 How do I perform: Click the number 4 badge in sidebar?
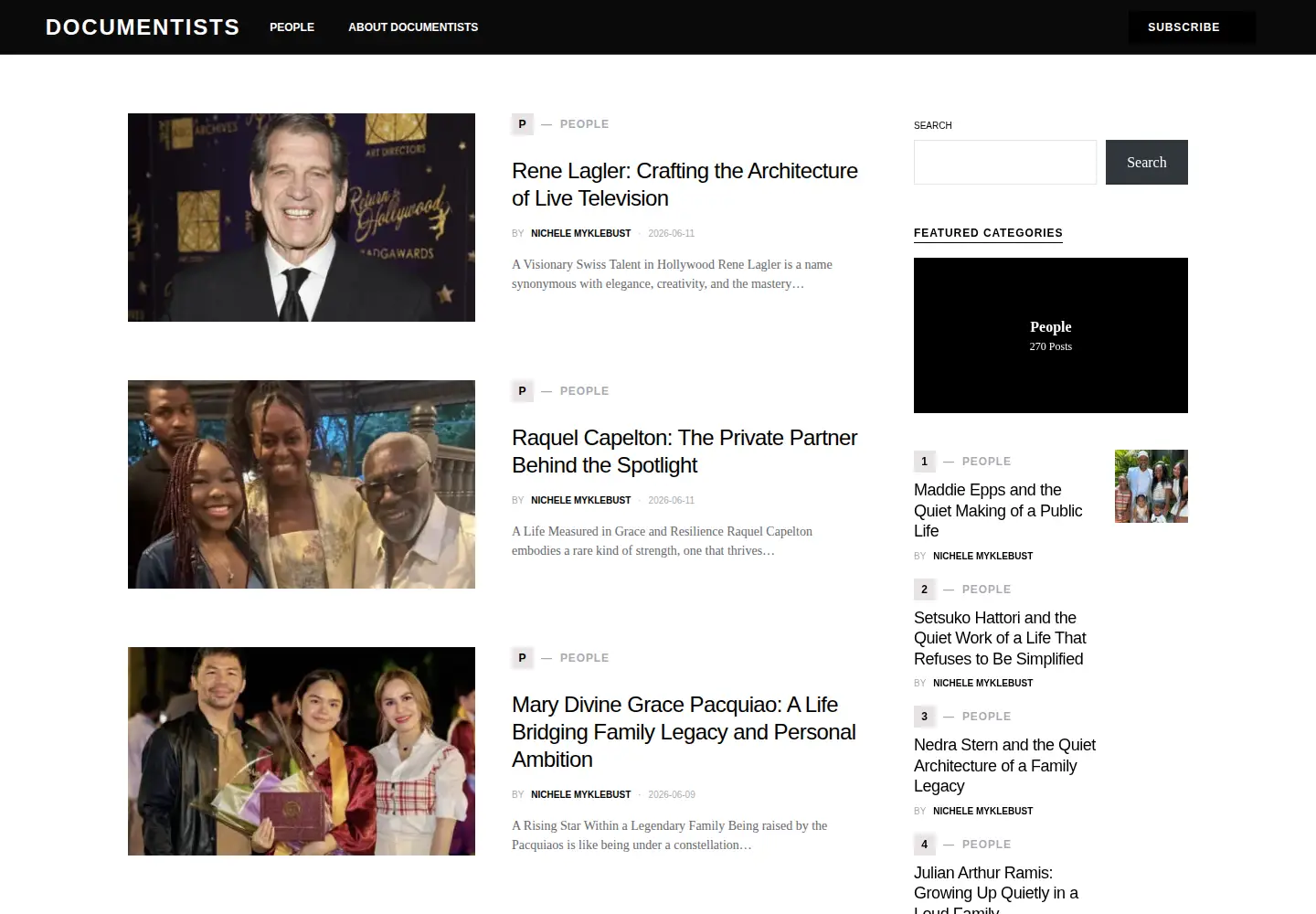[924, 845]
